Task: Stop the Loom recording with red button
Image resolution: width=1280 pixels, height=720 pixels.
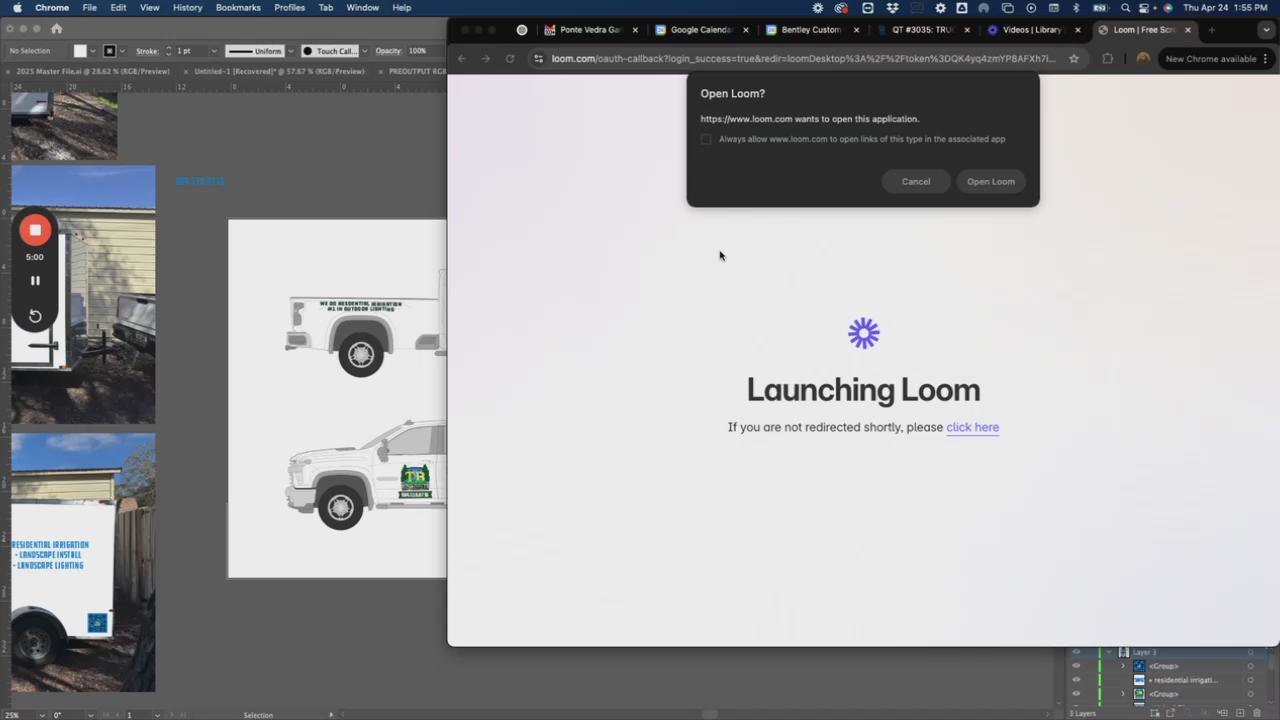Action: [x=35, y=230]
